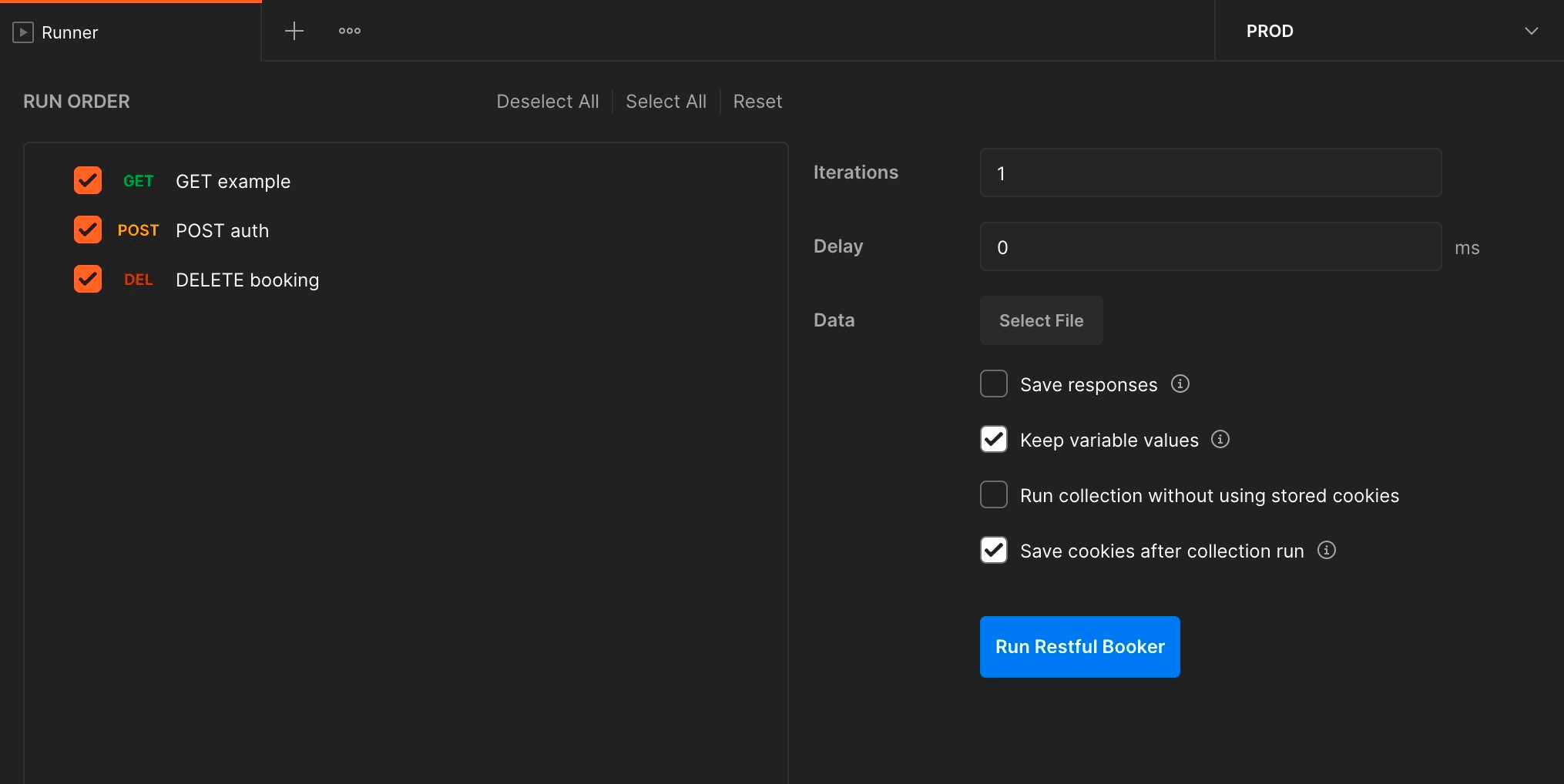This screenshot has width=1564, height=784.
Task: Uncheck the GET example request
Action: tap(88, 180)
